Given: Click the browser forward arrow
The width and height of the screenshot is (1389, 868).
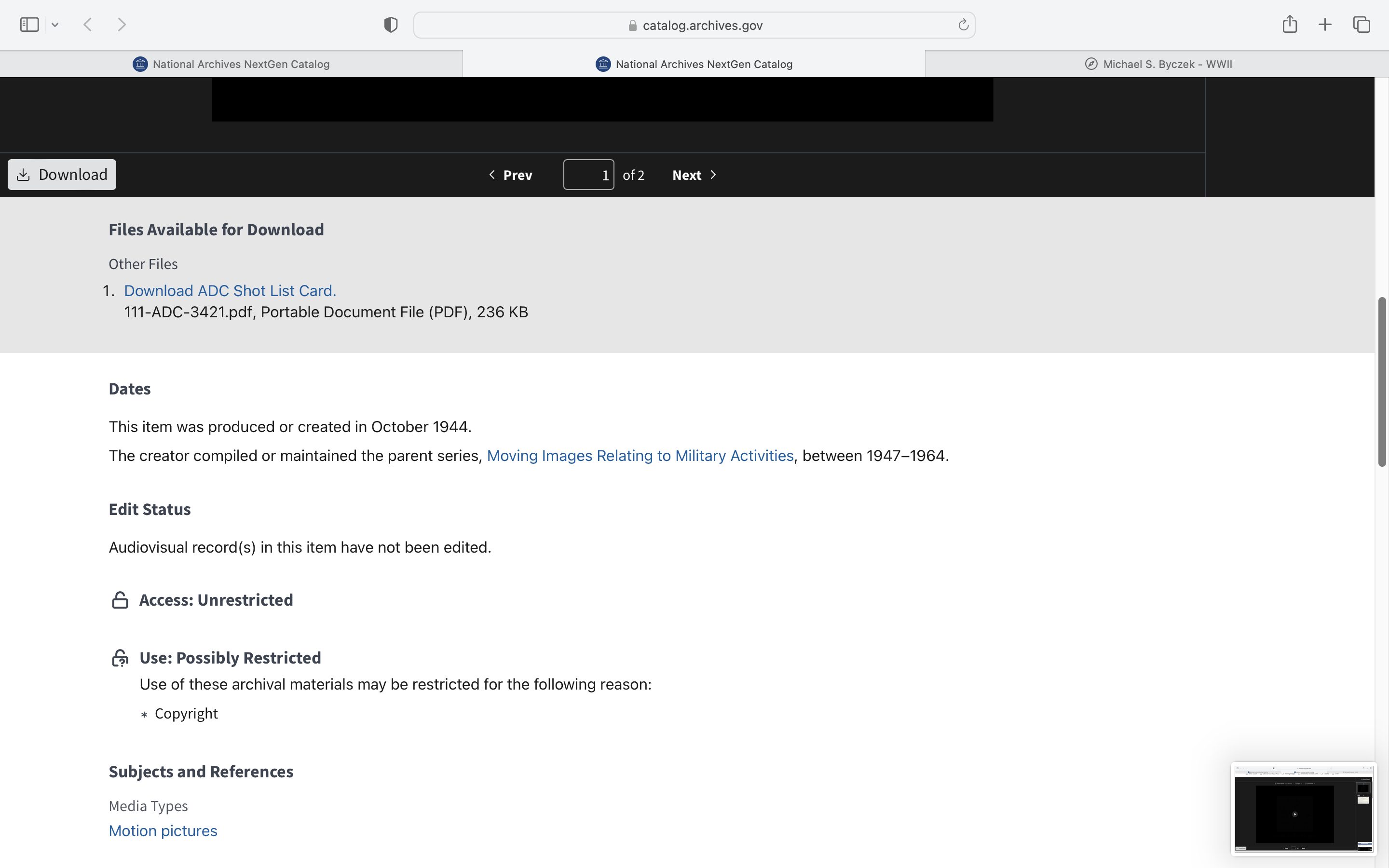Looking at the screenshot, I should point(122,25).
